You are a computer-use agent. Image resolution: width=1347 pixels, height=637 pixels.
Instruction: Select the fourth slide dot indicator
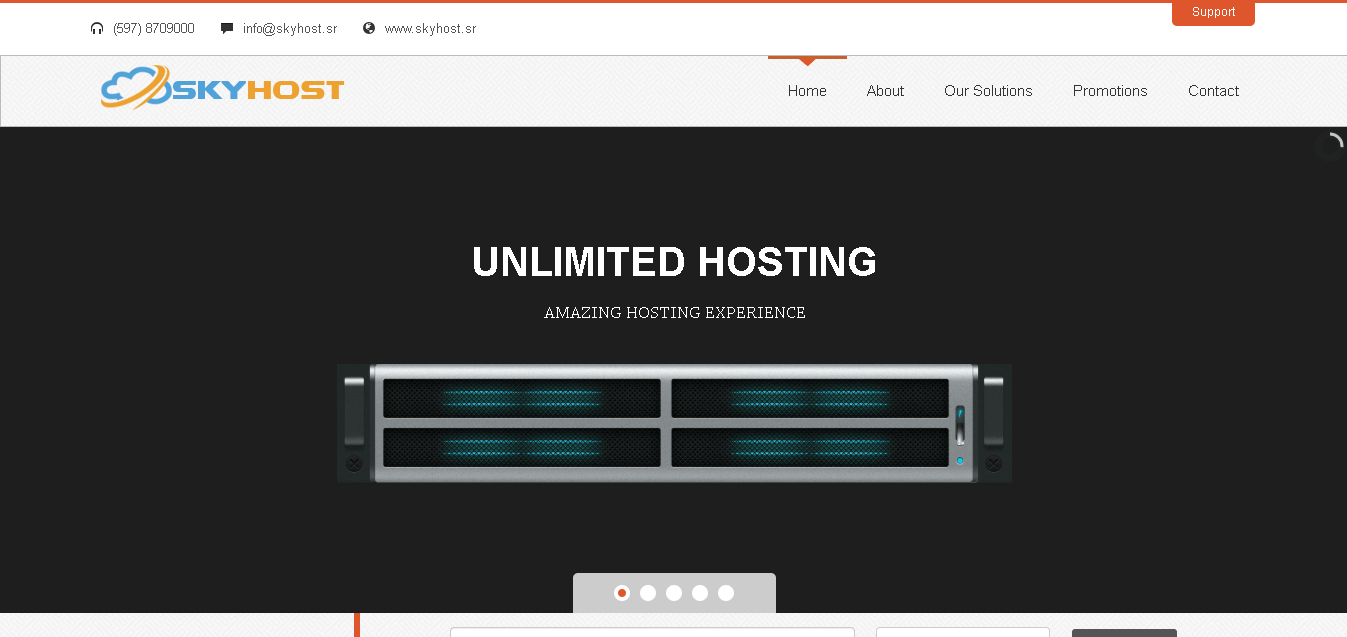[x=700, y=593]
